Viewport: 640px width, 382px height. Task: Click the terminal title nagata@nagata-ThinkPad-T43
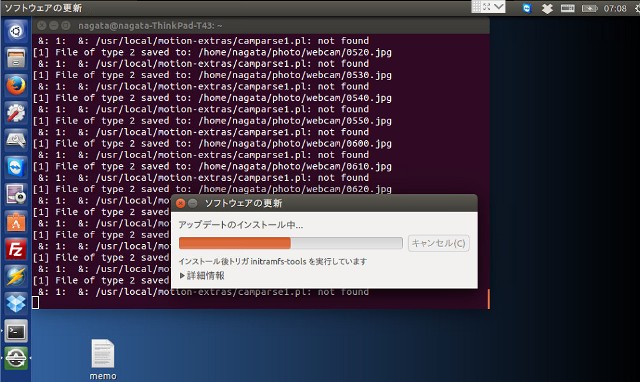pos(150,26)
